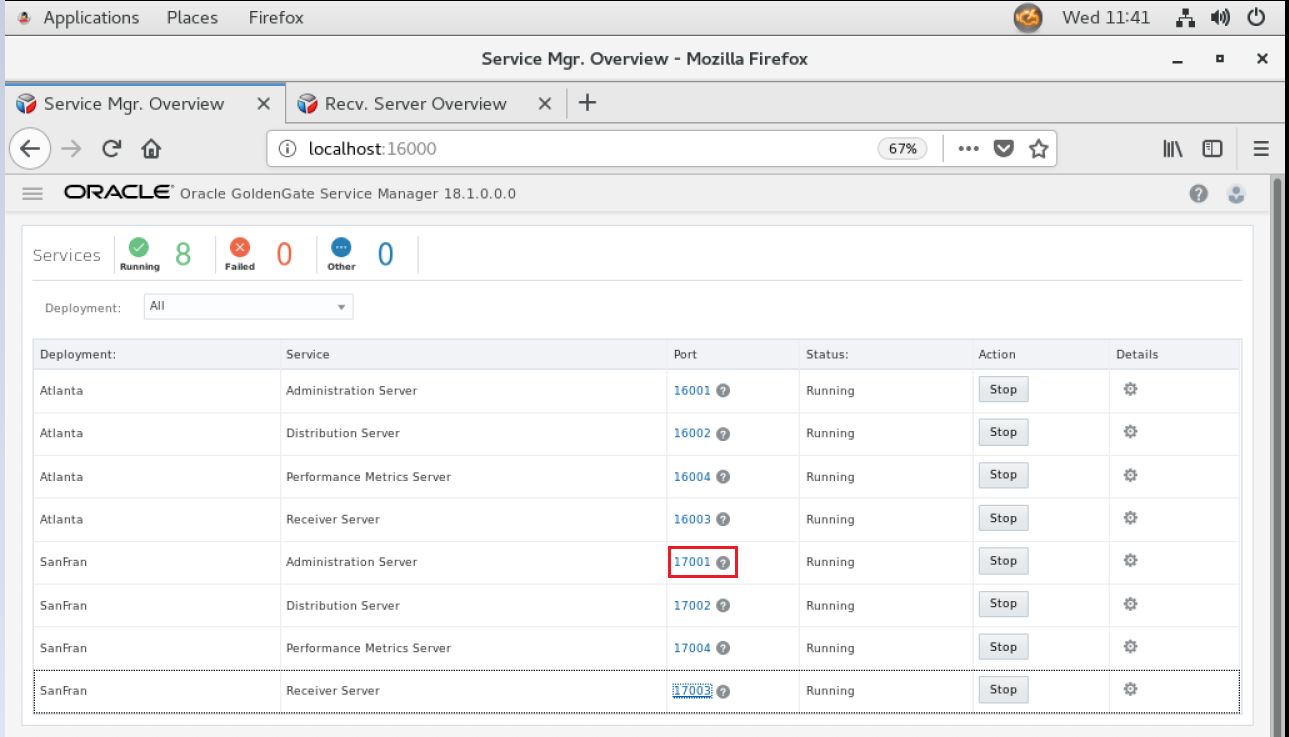Open details gear for Atlanta Administration Server
Viewport: 1289px width, 737px height.
1131,390
